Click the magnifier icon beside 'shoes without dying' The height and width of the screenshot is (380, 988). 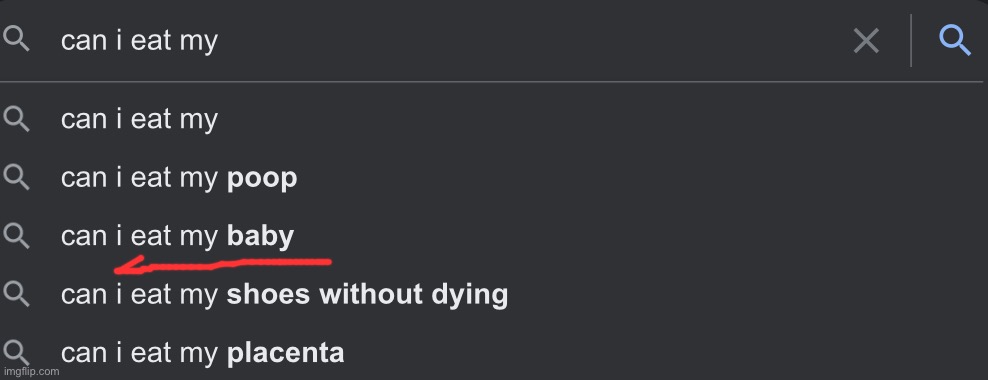pos(16,294)
